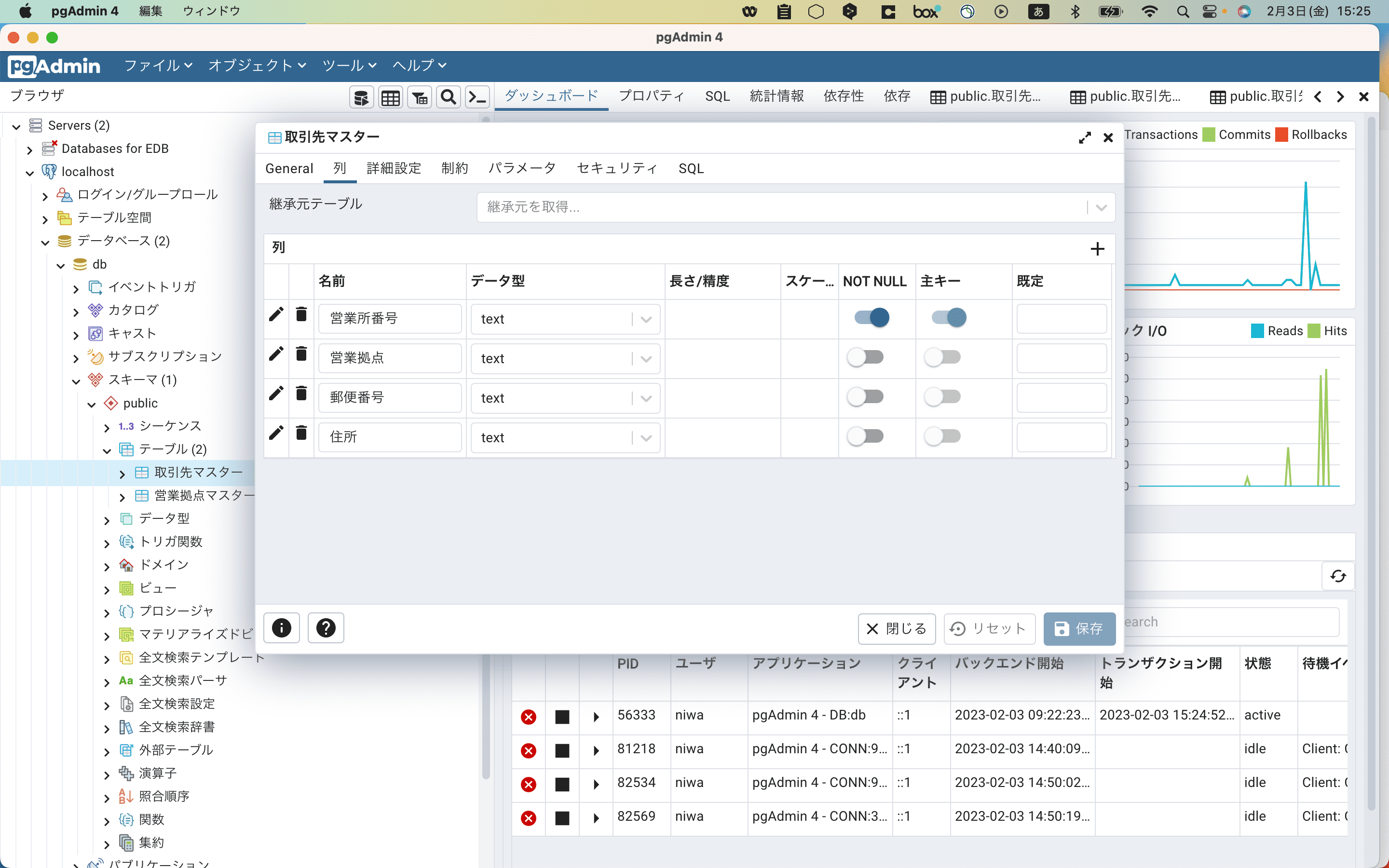Edit the 住所 column properties
This screenshot has height=868, width=1389.
click(276, 434)
